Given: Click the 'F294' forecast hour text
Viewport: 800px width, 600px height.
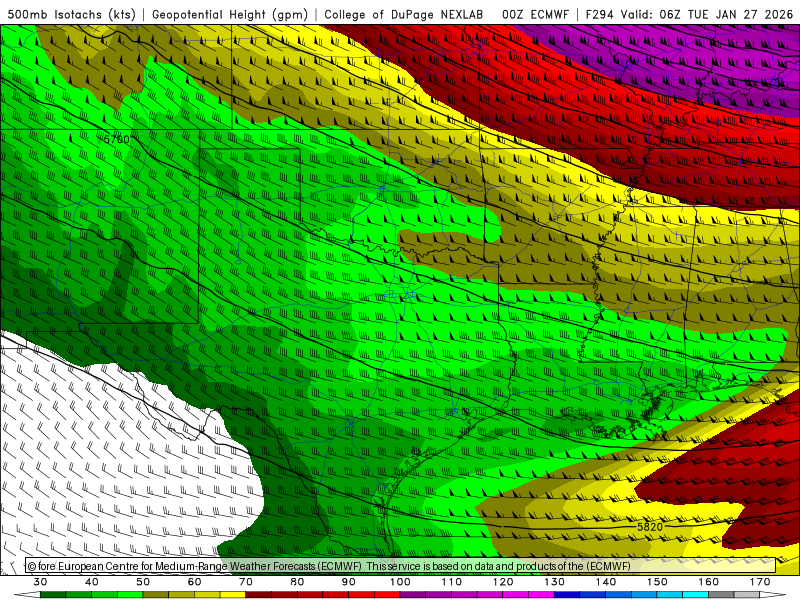Looking at the screenshot, I should point(599,15).
